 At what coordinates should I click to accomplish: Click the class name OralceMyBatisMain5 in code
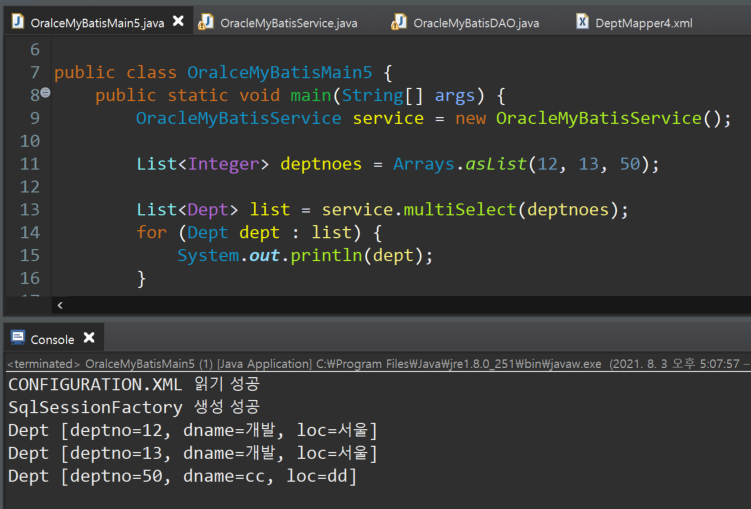279,72
